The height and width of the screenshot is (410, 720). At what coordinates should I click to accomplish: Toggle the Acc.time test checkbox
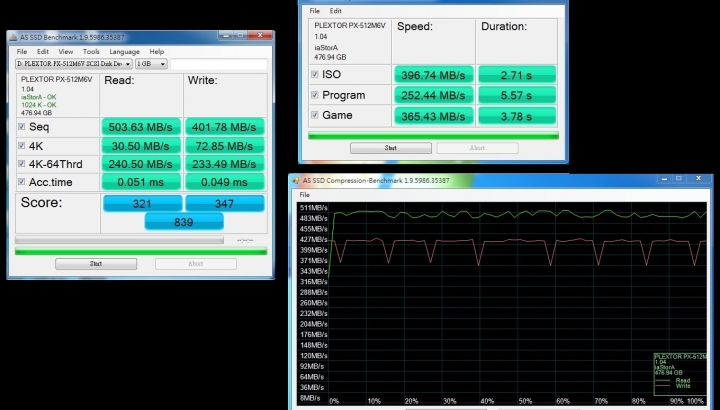(x=21, y=181)
